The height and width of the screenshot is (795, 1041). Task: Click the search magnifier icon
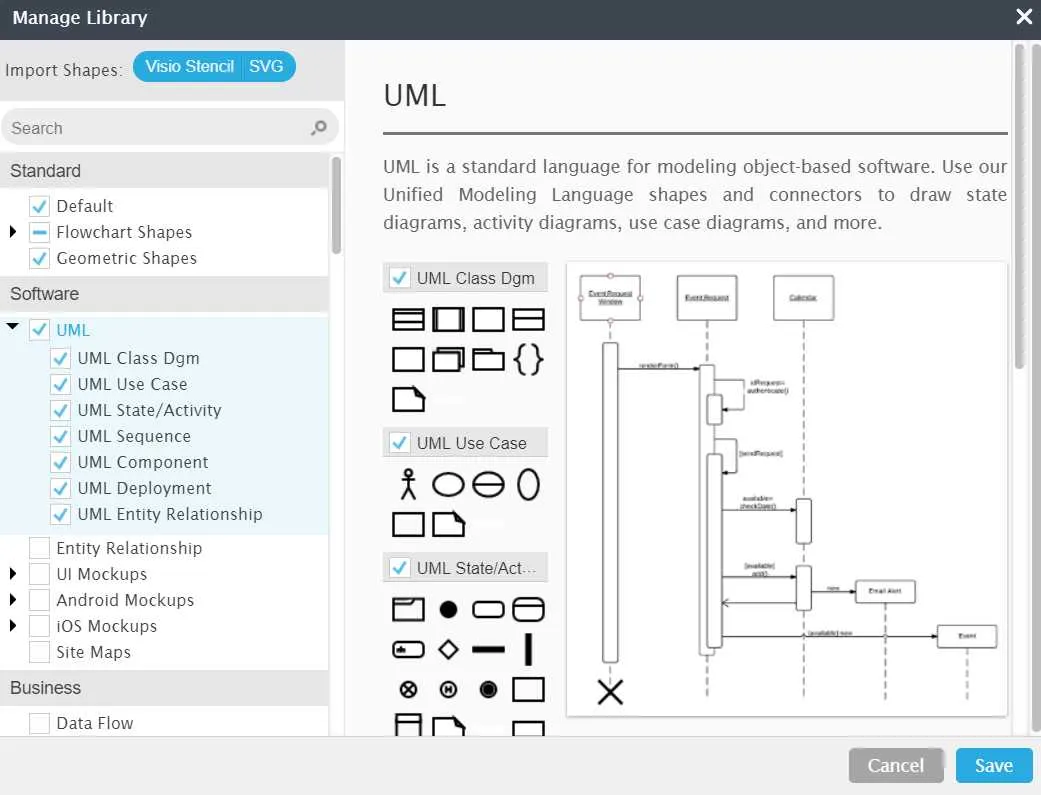[x=319, y=127]
